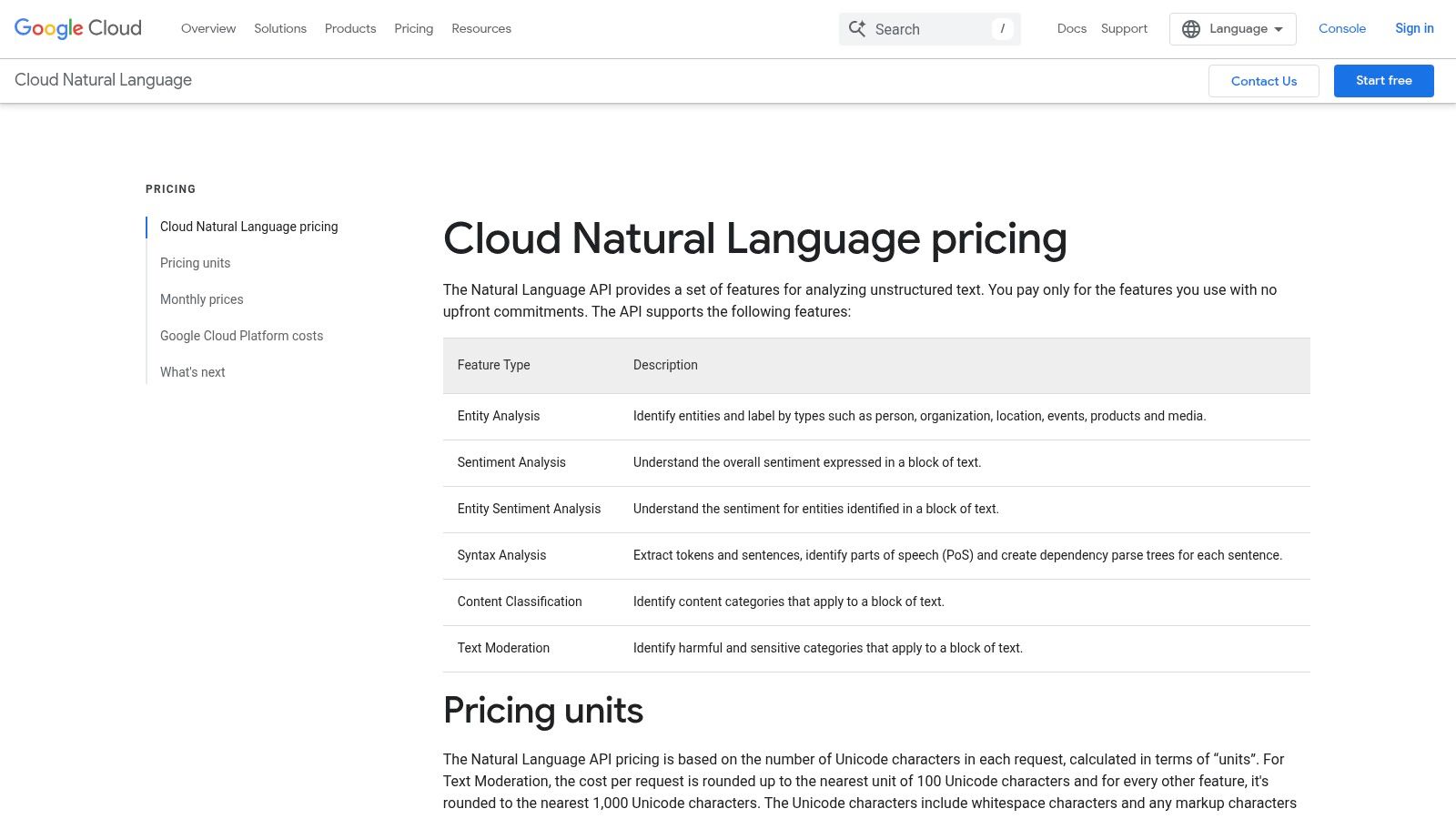Click the Contact Us button
Viewport: 1456px width, 819px height.
[x=1263, y=80]
